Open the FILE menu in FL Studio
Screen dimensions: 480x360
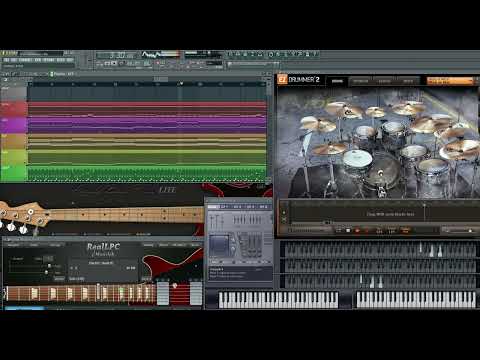6,60
